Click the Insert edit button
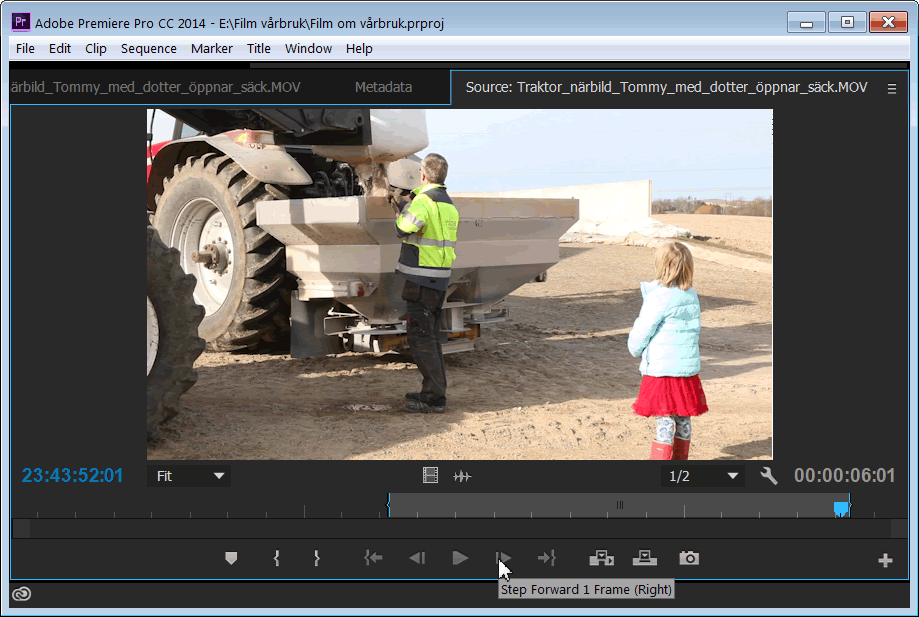 (x=601, y=559)
